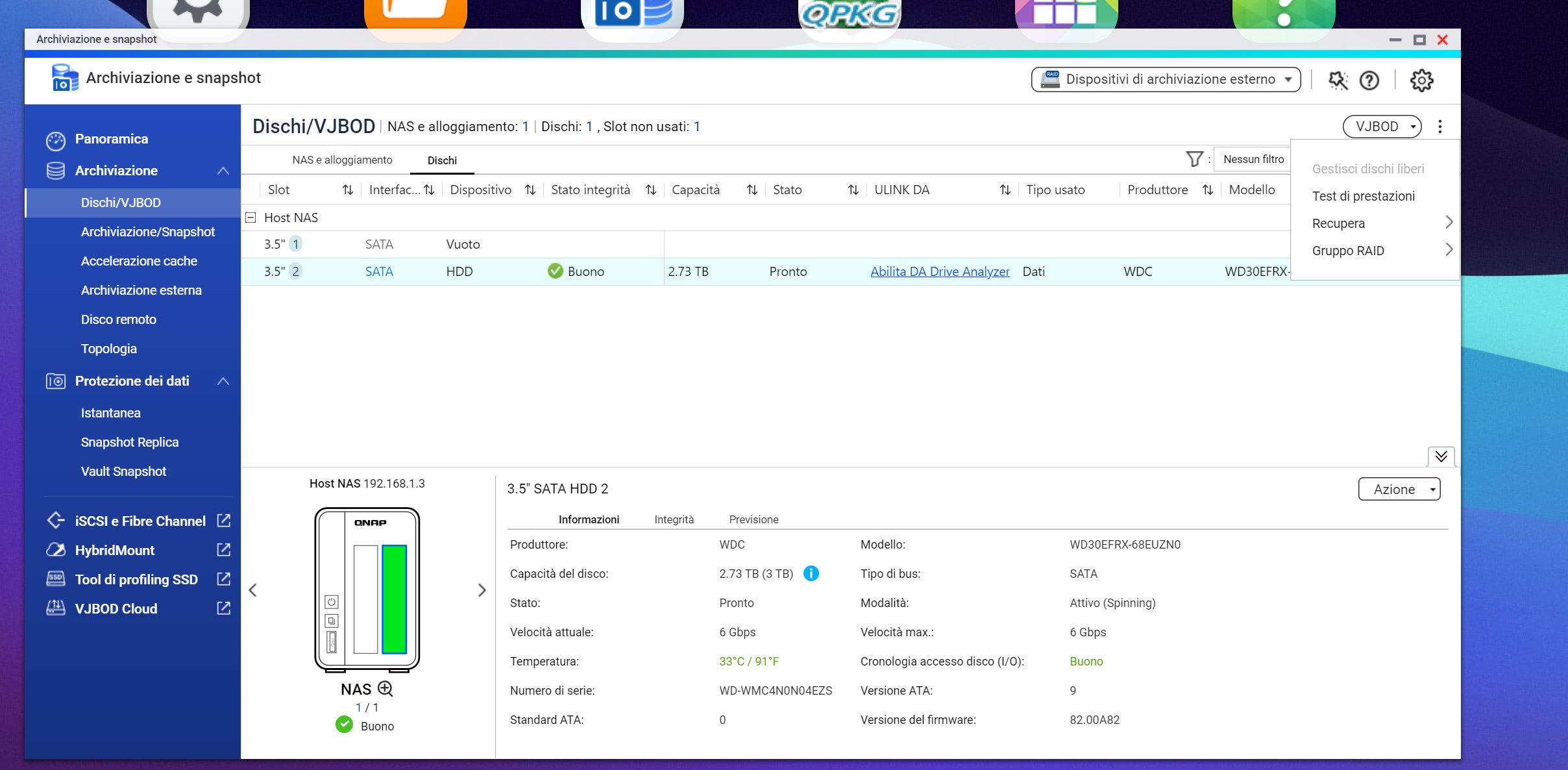The image size is (1568, 770).
Task: Click the maintenance wrench tool icon
Action: pos(1338,81)
